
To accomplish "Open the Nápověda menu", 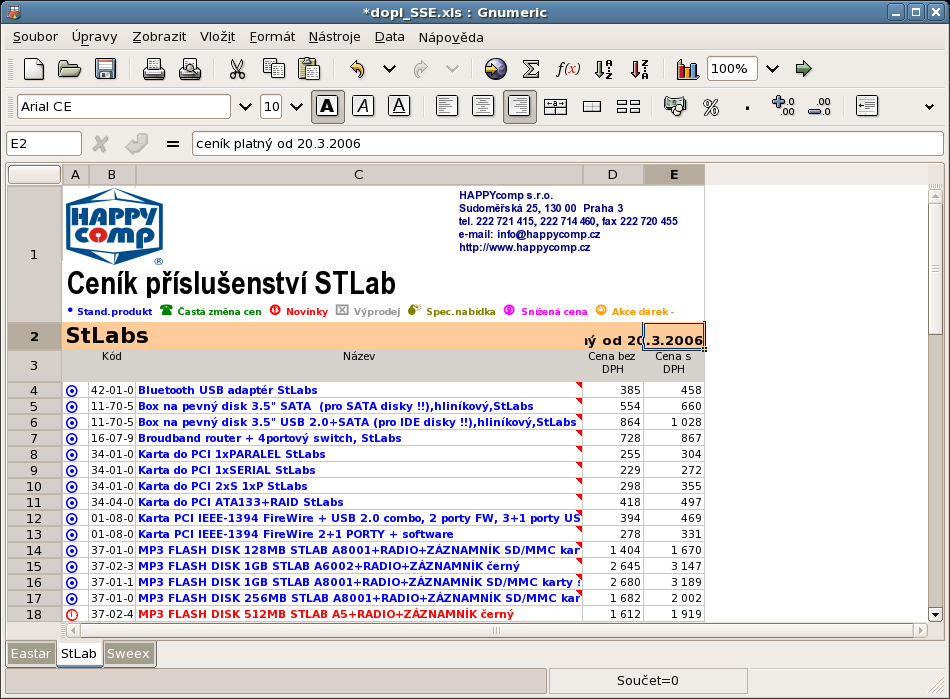I will coord(451,38).
